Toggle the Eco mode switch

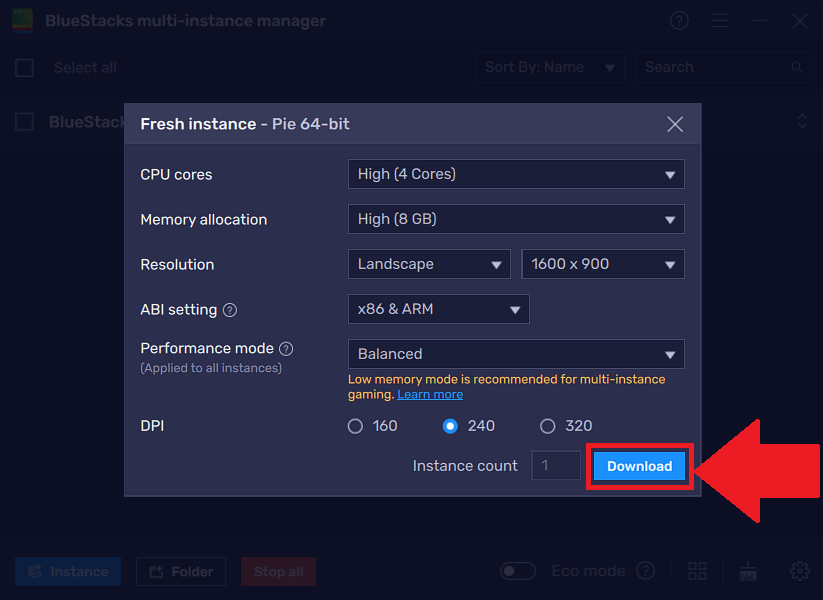click(518, 571)
